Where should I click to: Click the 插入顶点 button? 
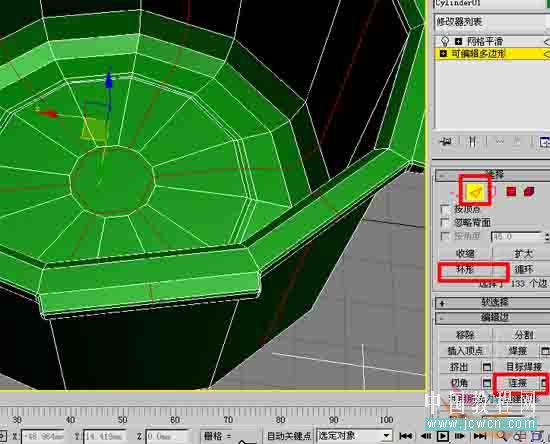pos(465,351)
